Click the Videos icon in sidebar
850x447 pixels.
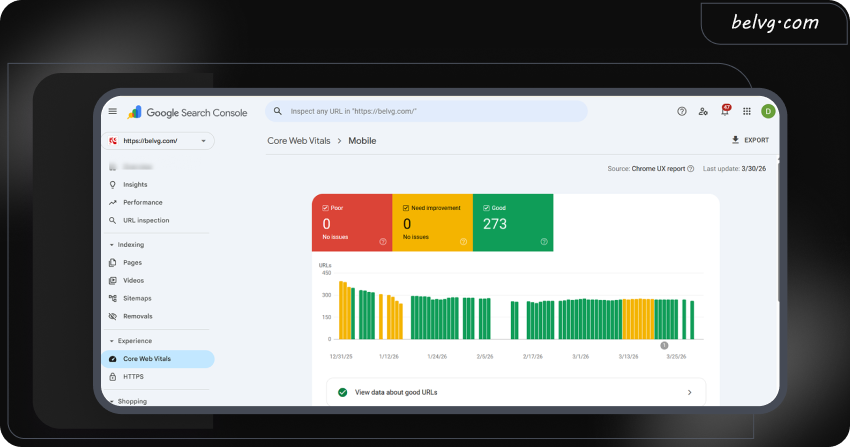pyautogui.click(x=113, y=281)
